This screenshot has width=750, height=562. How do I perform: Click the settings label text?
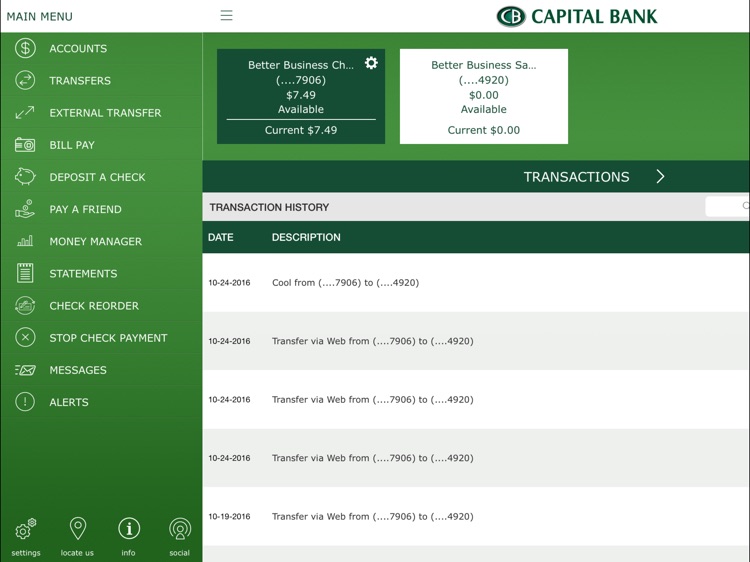click(26, 553)
